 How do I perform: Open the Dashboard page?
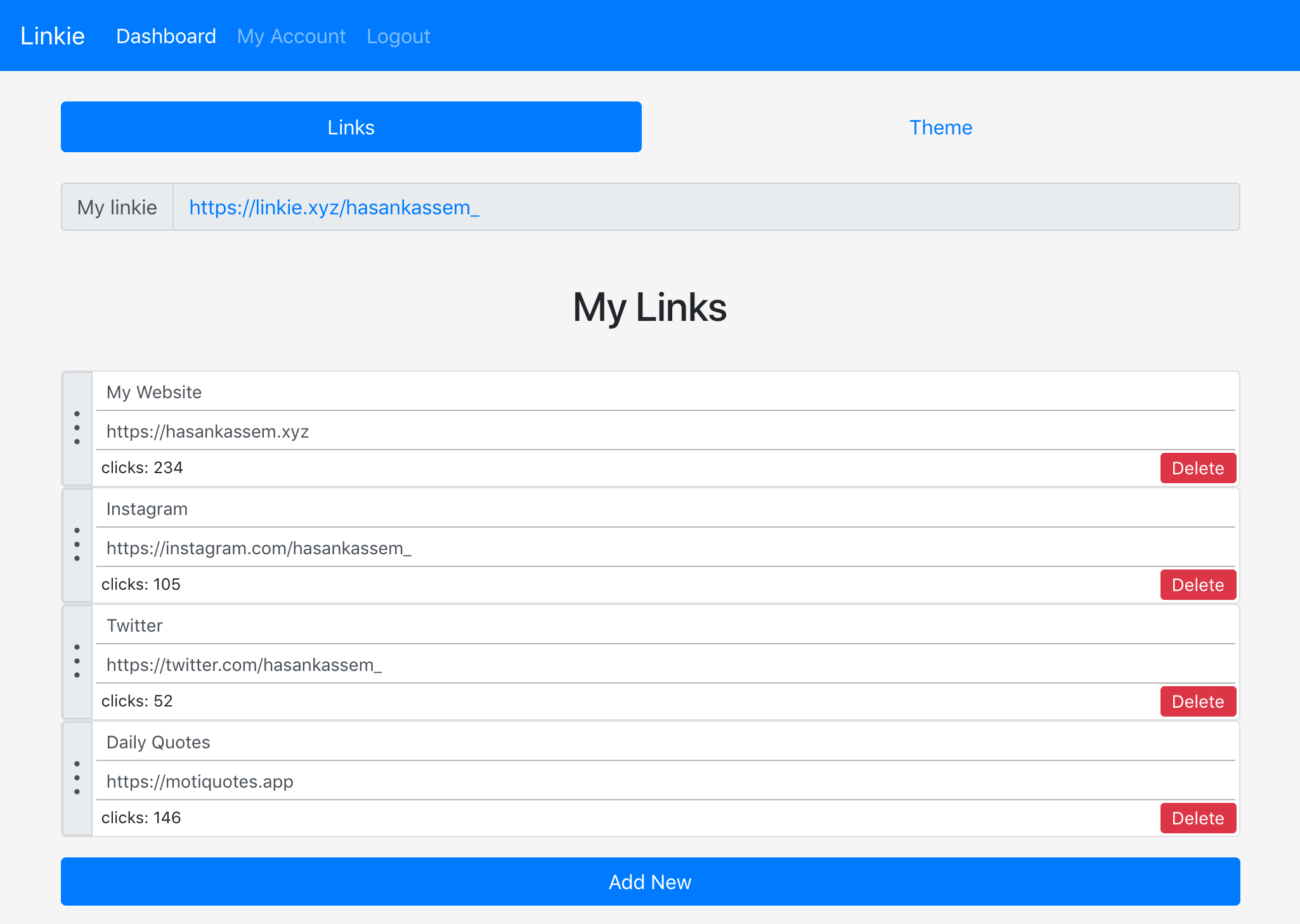(166, 36)
